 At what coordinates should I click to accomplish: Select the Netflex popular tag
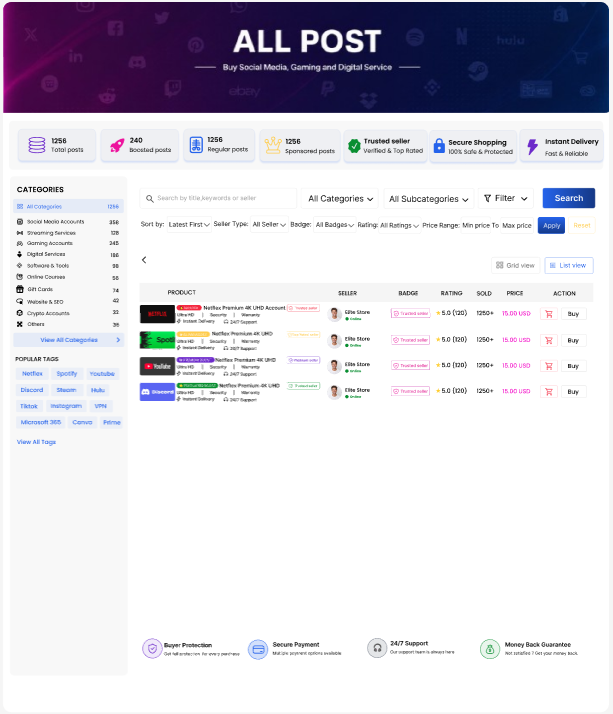pyautogui.click(x=32, y=373)
